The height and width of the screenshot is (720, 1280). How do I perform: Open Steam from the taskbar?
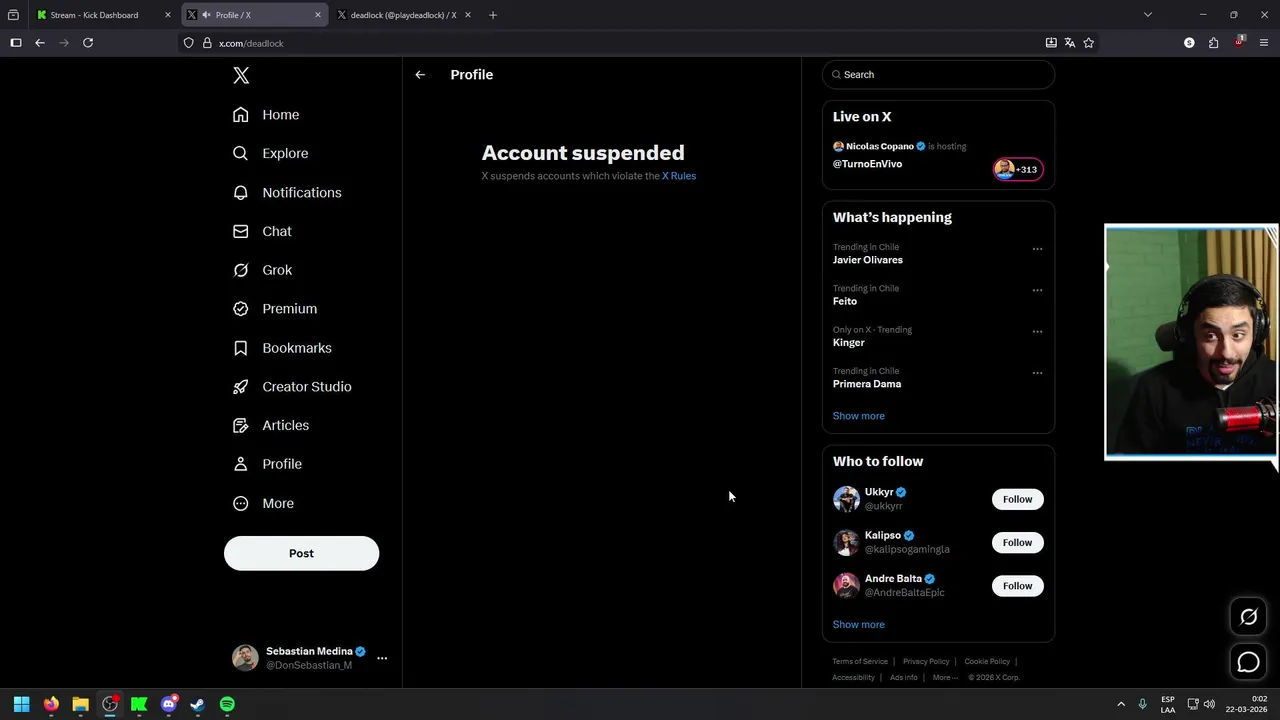pyautogui.click(x=198, y=704)
